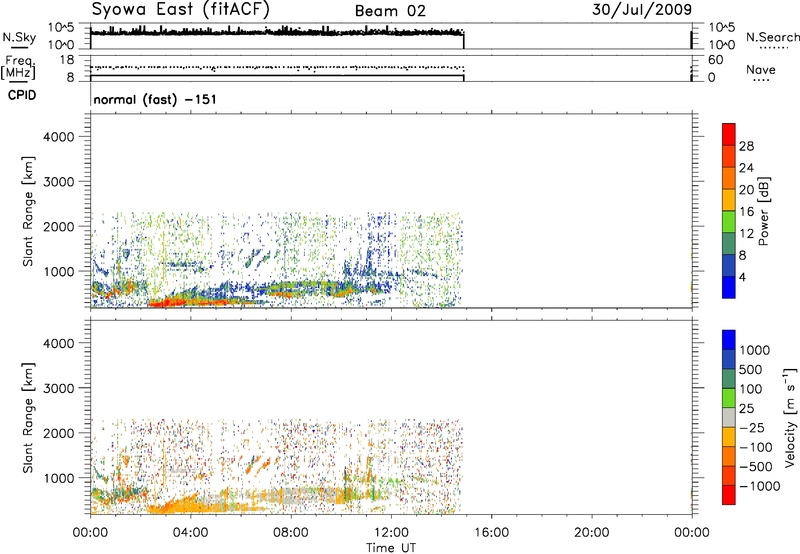Click the 'N.Sky' axis label
The height and width of the screenshot is (554, 800).
(x=19, y=37)
